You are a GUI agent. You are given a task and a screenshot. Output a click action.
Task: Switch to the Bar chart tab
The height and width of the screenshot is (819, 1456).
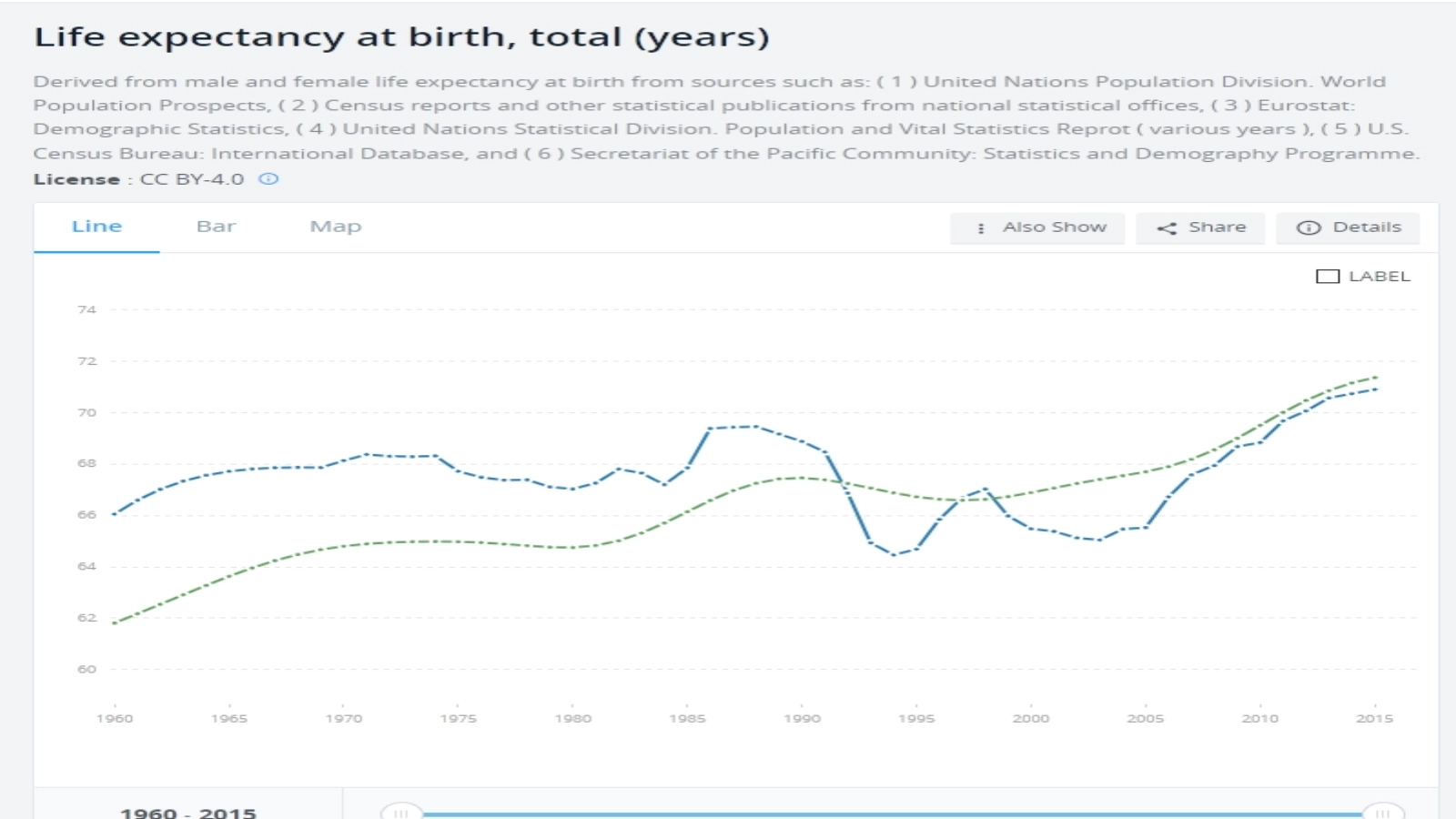(x=216, y=227)
